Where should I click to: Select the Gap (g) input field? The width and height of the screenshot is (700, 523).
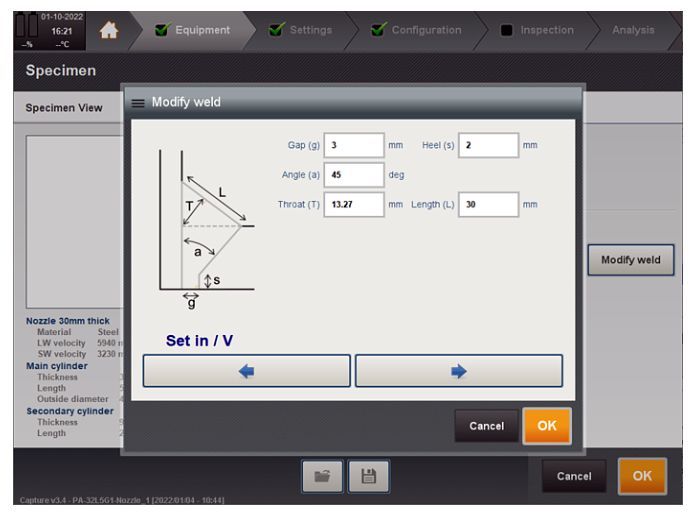[354, 145]
